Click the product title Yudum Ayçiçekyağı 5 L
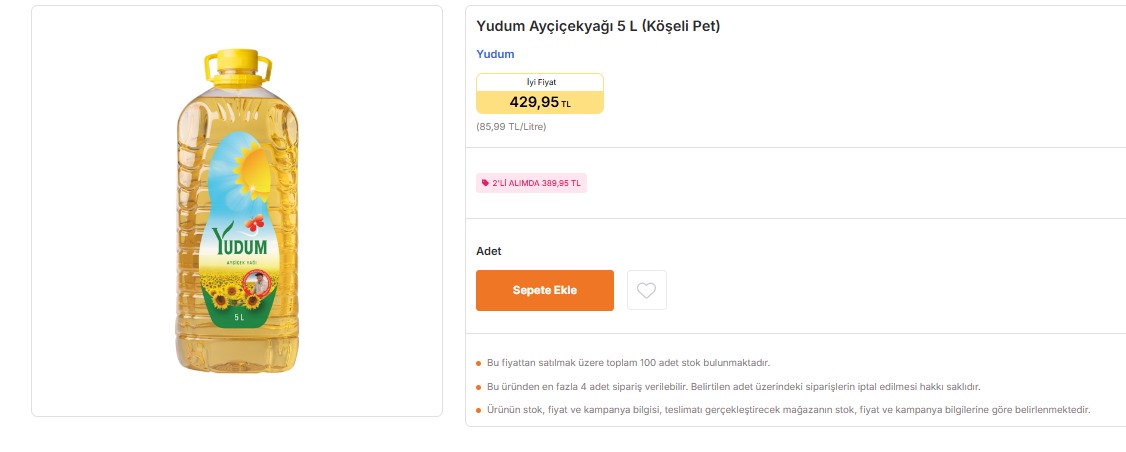Viewport: 1126px width, 452px height. (x=598, y=26)
